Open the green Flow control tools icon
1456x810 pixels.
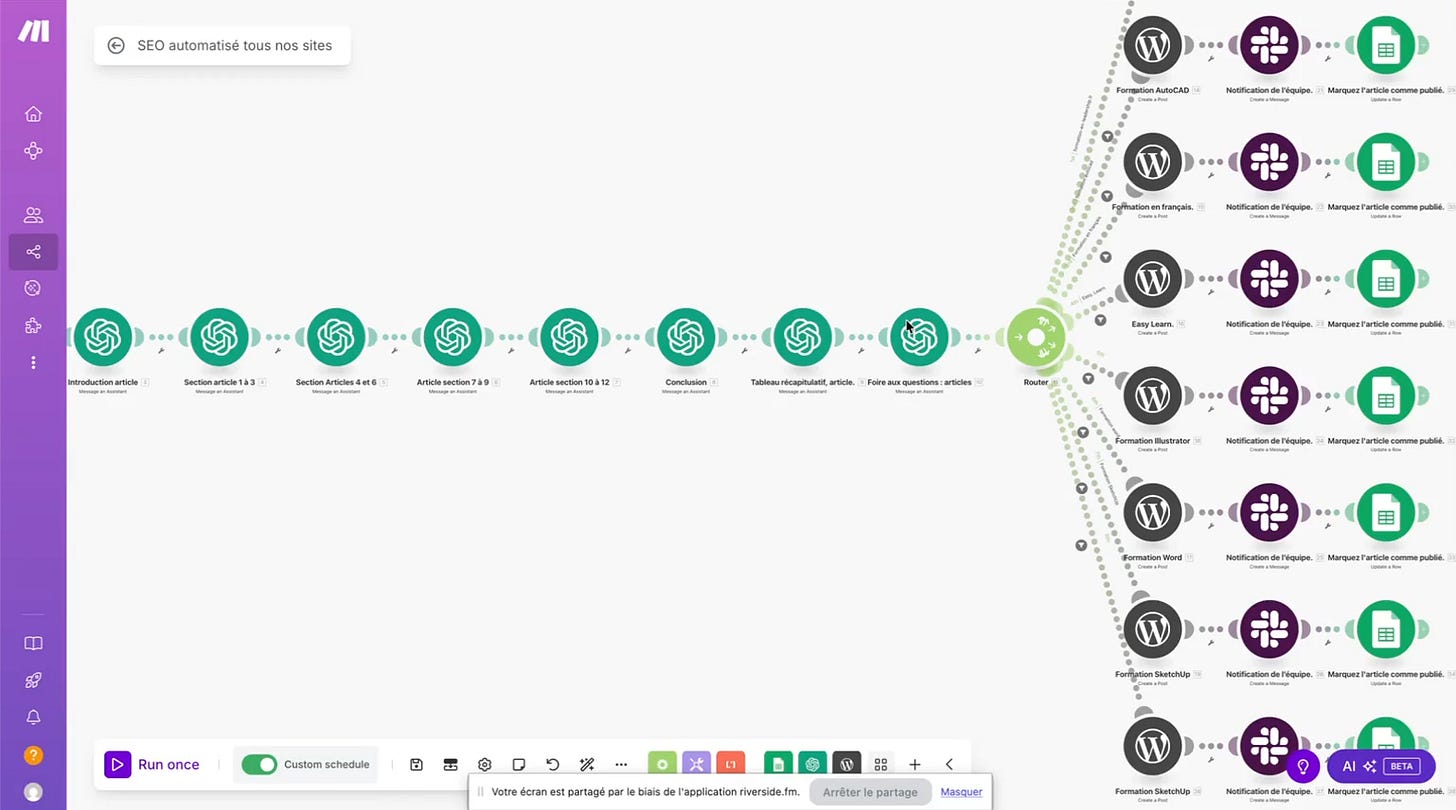tap(662, 764)
